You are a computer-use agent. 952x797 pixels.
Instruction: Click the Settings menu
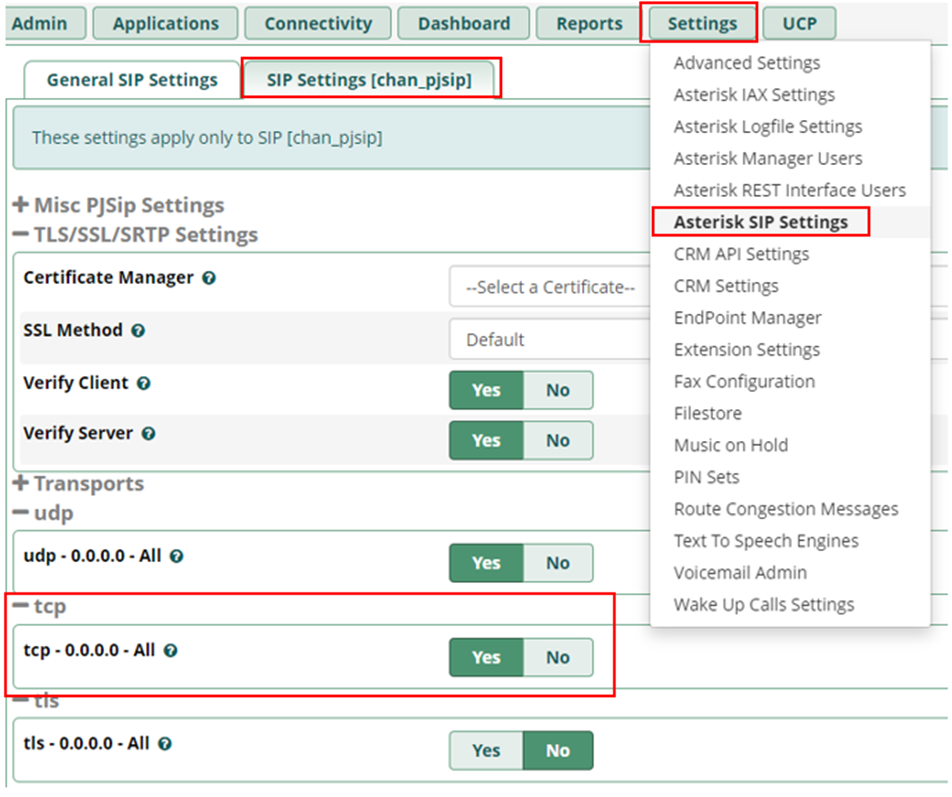702,24
